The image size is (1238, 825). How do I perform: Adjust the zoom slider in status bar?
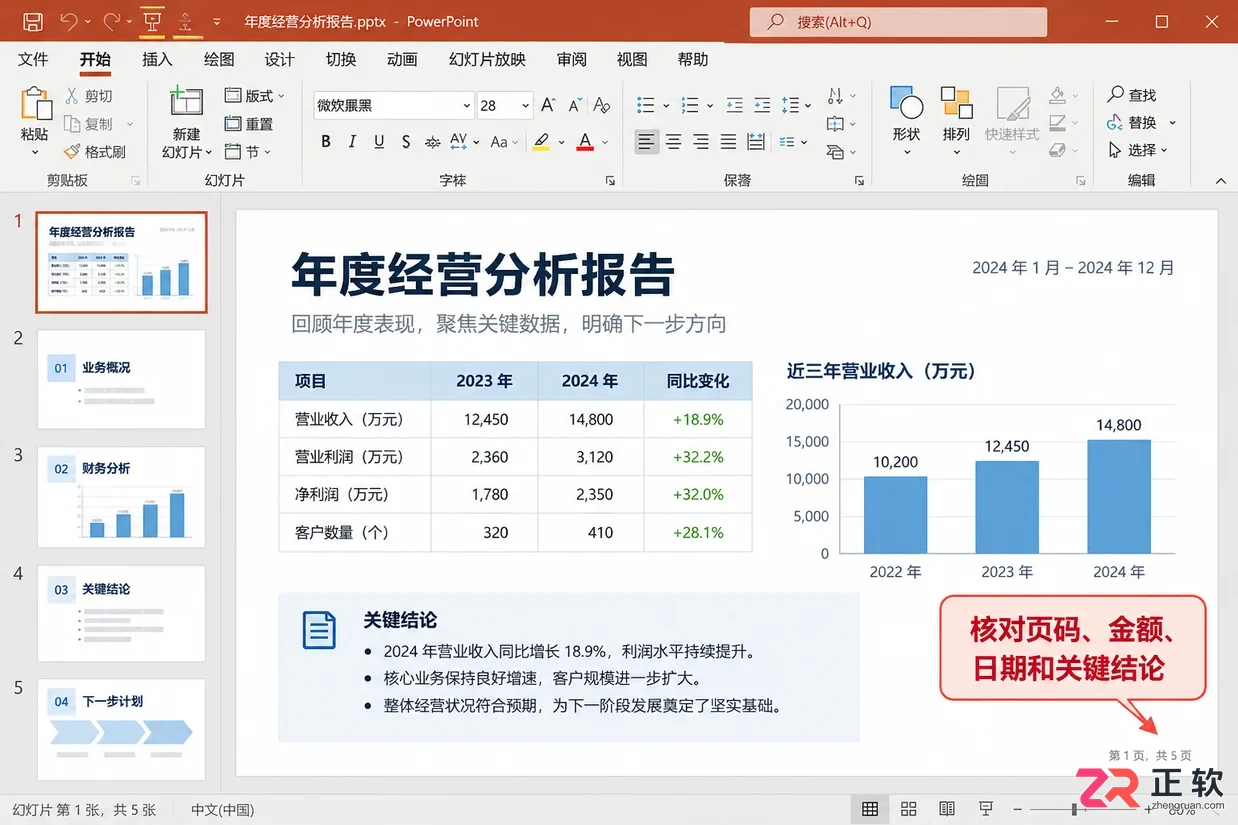(x=1074, y=809)
